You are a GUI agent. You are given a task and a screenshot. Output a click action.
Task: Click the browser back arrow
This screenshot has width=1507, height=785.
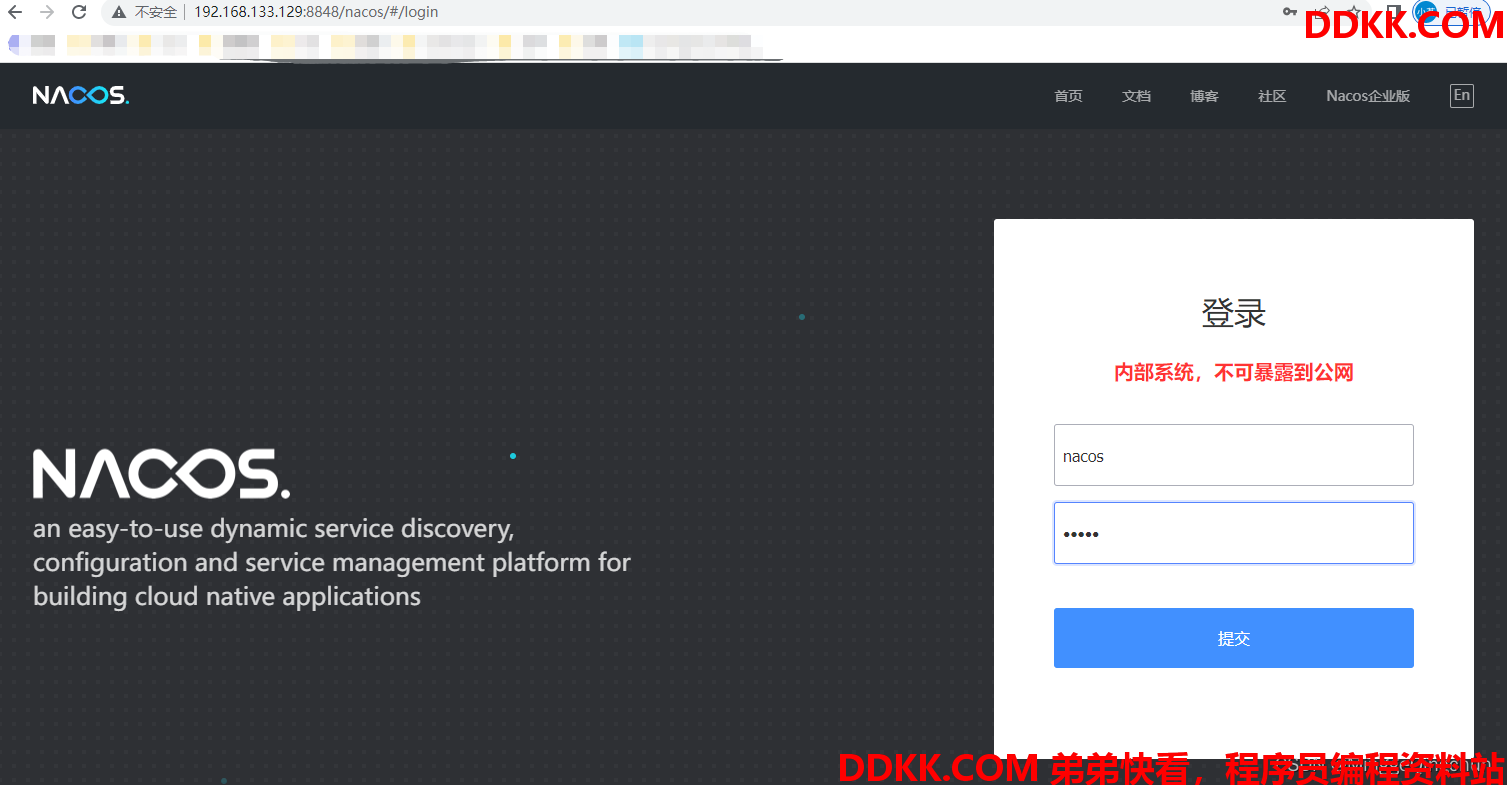coord(14,12)
